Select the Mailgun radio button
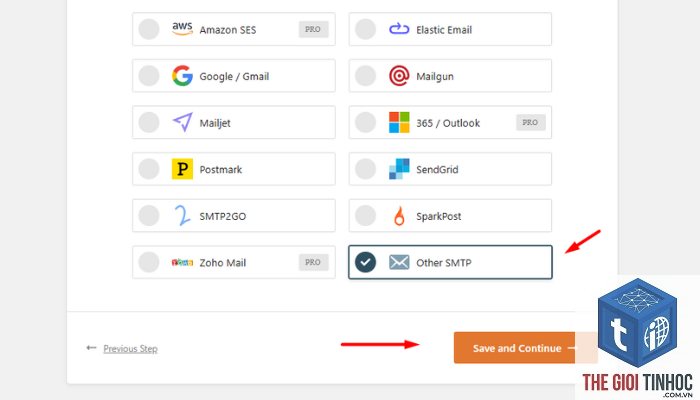 coord(365,75)
